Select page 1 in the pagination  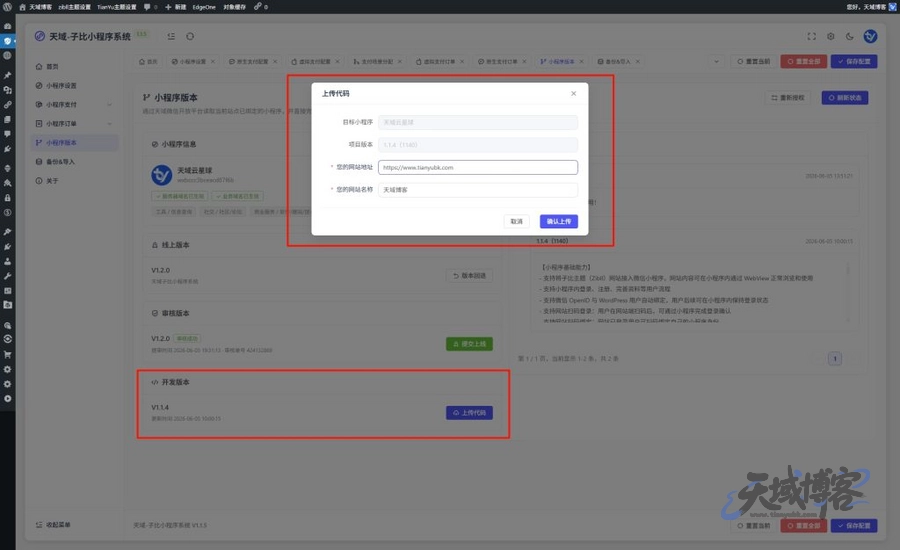[835, 359]
